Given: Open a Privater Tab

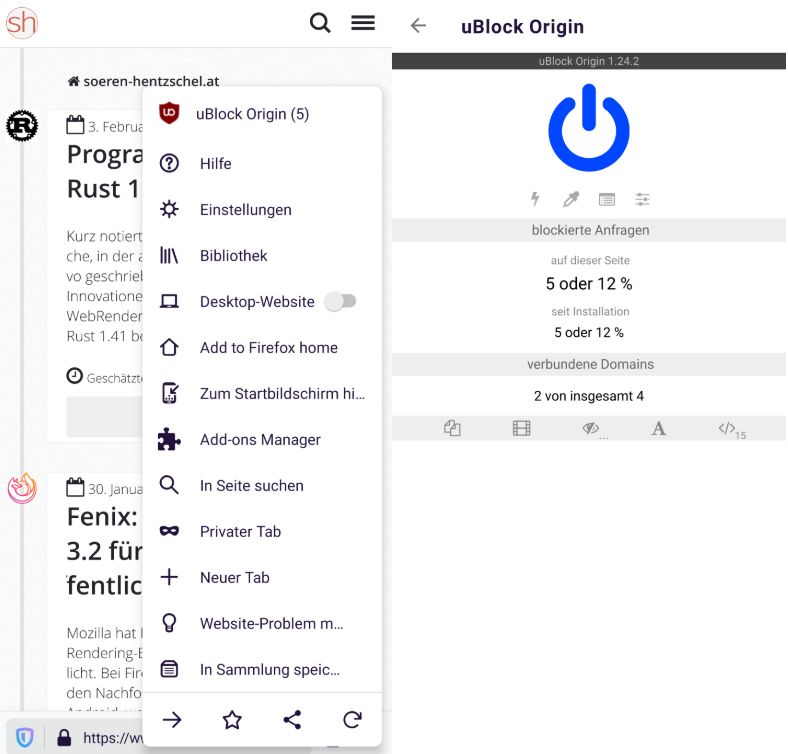Looking at the screenshot, I should 262,531.
